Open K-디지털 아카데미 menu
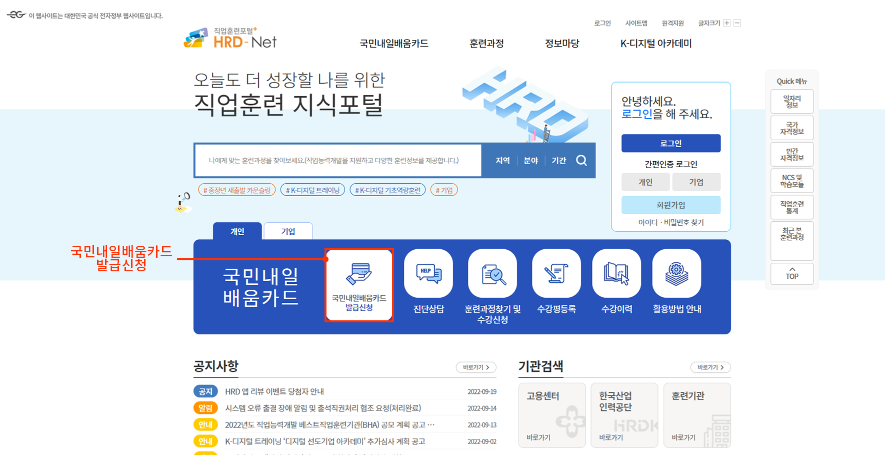Screen dimensions: 885x455 (656, 43)
